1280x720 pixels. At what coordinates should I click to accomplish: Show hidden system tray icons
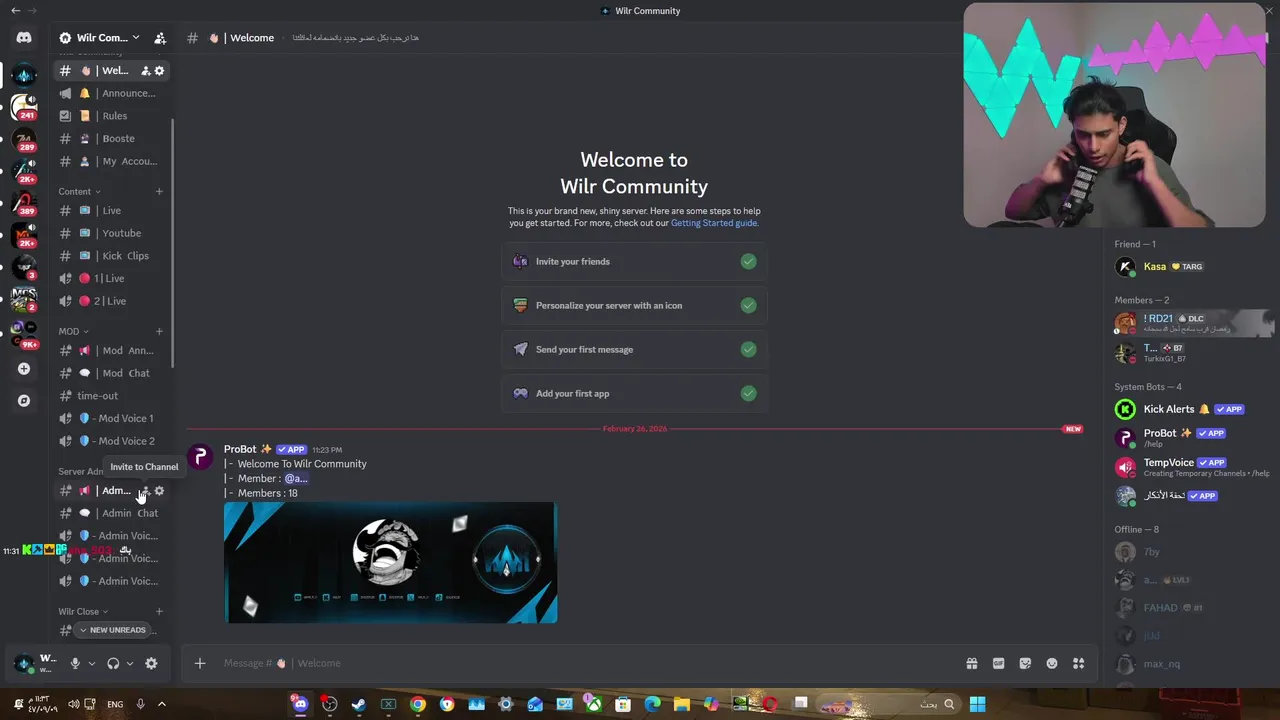(x=161, y=704)
